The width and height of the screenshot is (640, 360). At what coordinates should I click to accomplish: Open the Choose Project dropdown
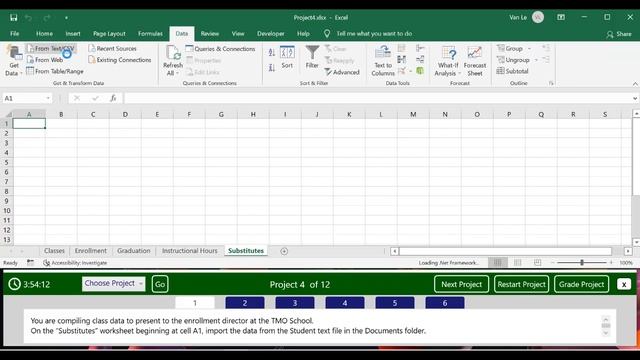[113, 283]
